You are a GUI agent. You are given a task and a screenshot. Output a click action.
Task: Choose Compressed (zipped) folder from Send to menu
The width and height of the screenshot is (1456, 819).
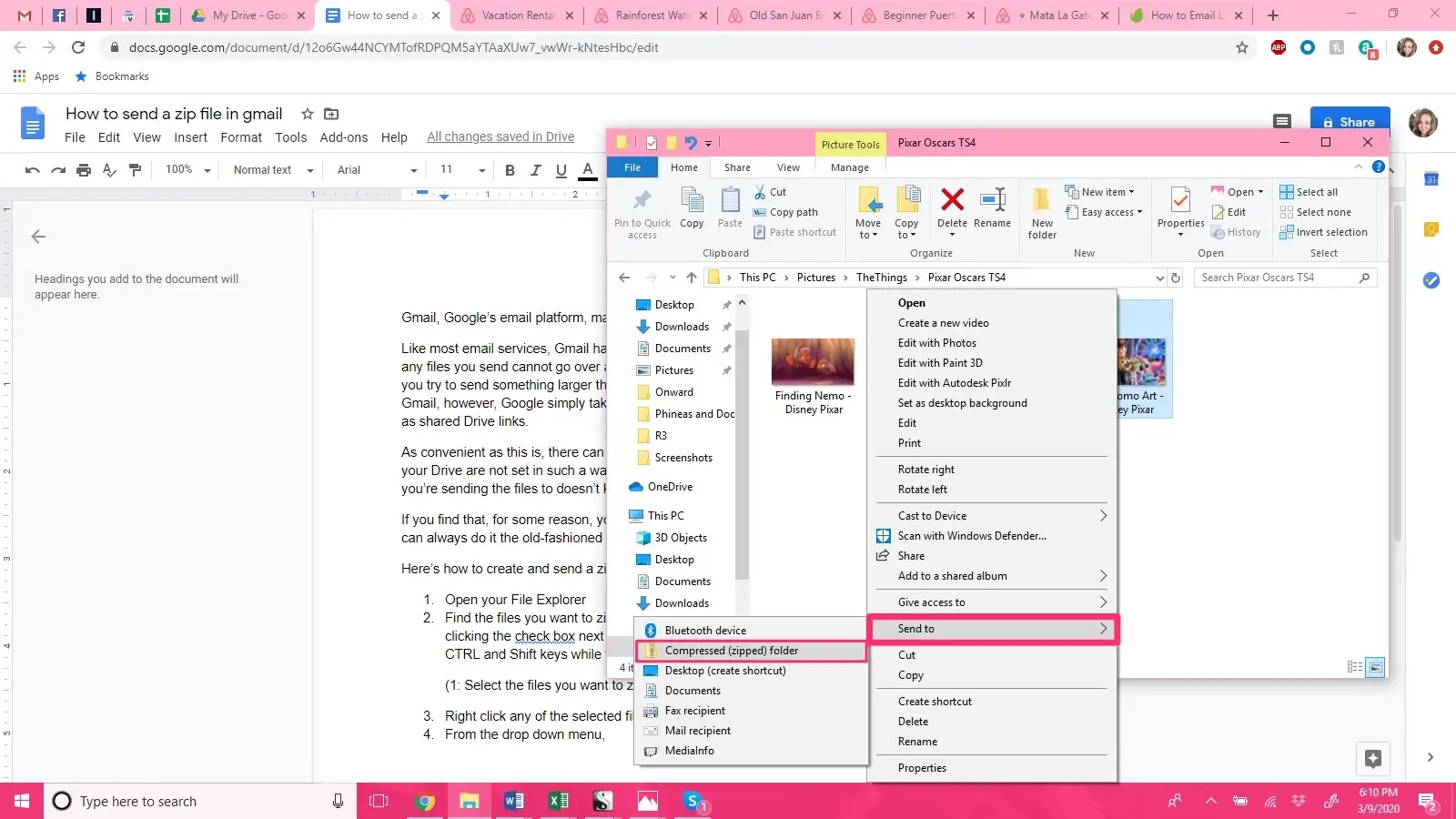(x=732, y=650)
